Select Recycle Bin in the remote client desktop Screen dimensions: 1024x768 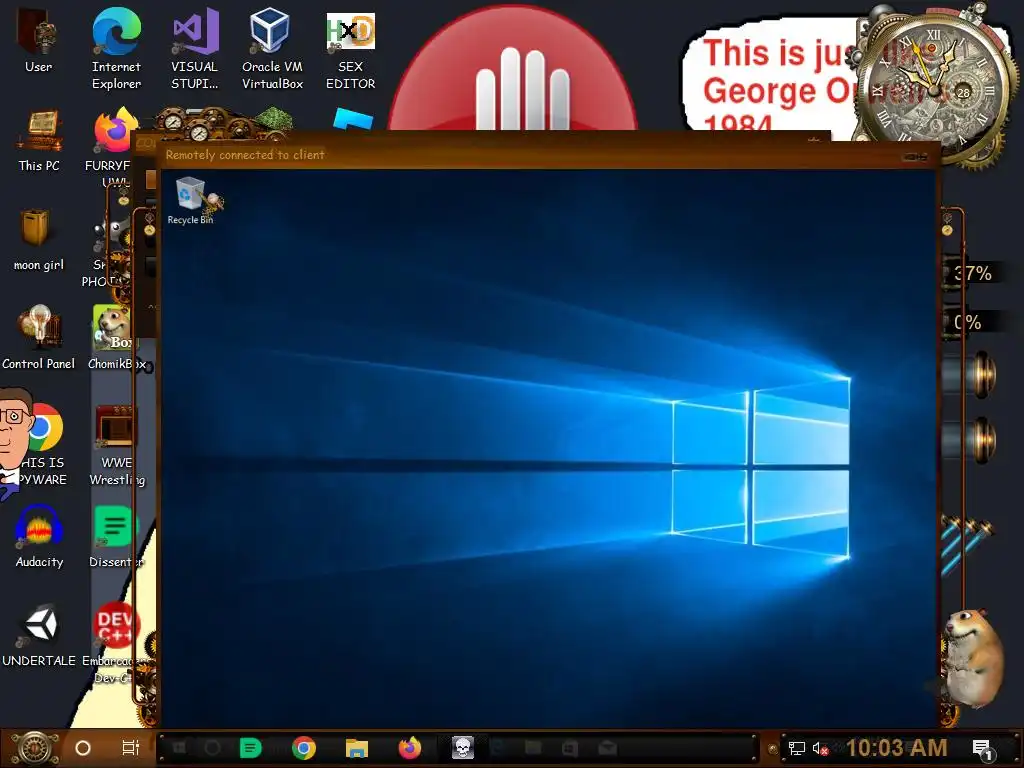[x=191, y=201]
